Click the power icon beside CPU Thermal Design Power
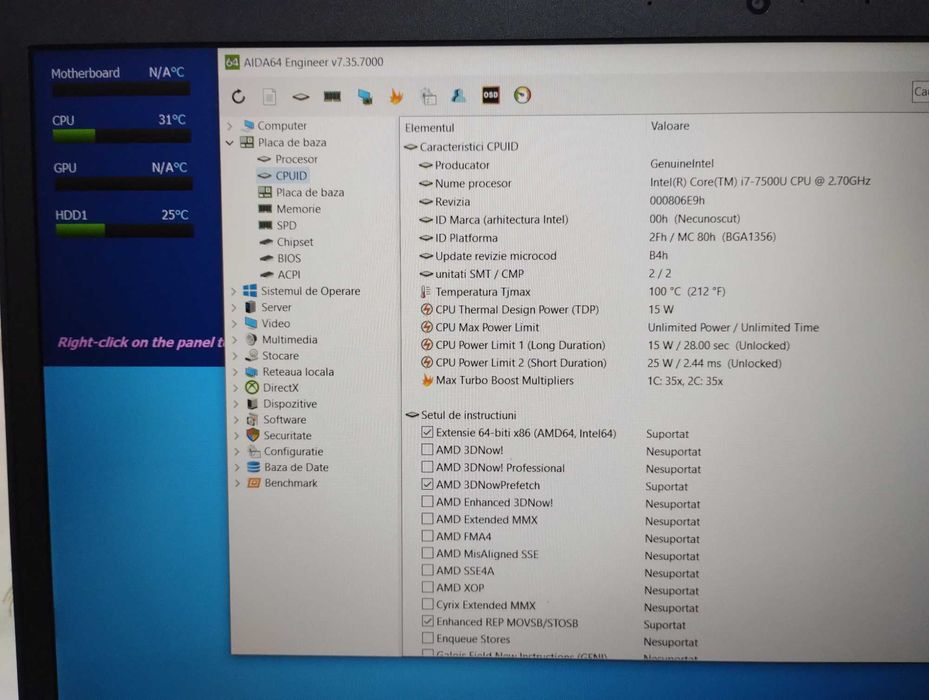Screen dimensions: 929x700 [x=427, y=309]
